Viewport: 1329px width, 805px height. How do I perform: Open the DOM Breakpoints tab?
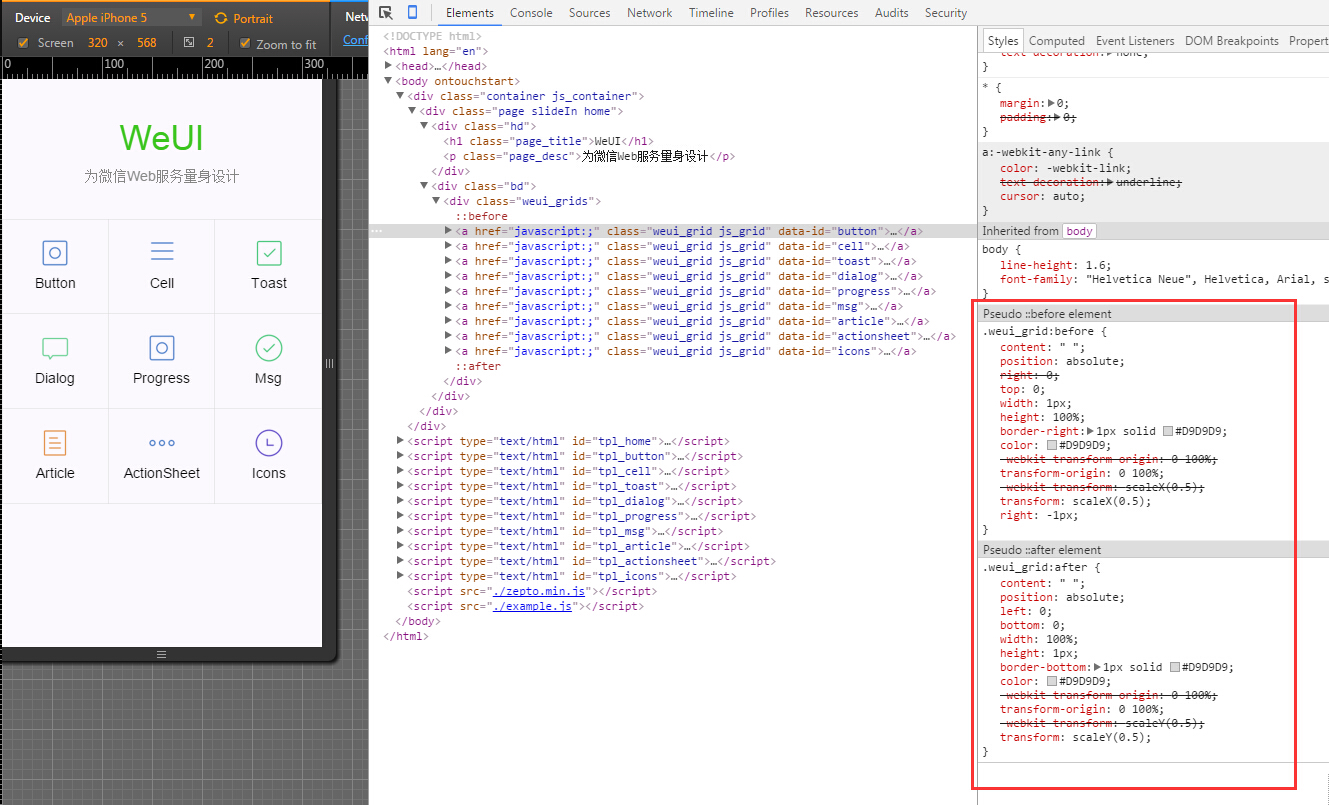click(1232, 41)
